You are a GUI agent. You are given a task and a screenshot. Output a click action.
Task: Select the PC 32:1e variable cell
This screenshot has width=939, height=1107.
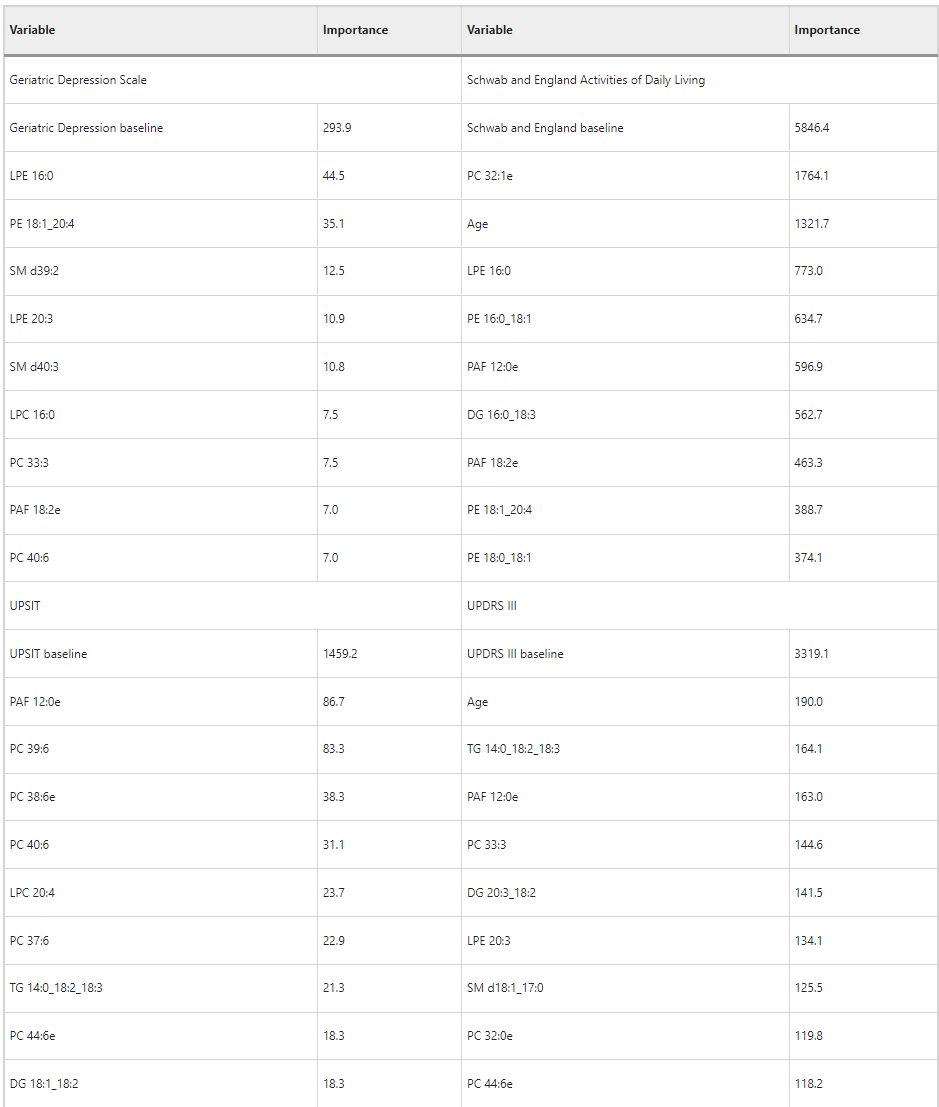(x=489, y=176)
